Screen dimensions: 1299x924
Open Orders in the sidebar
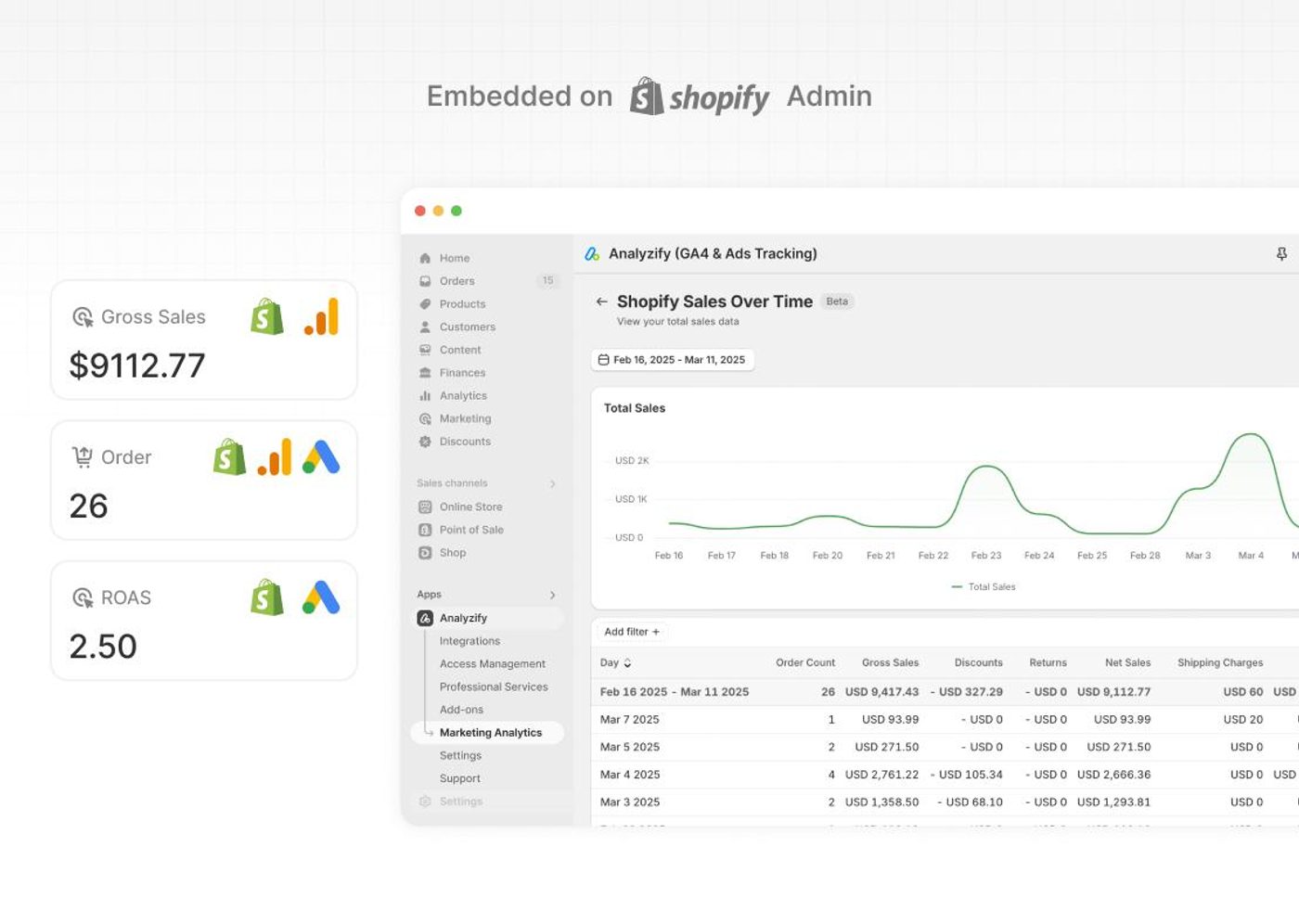pyautogui.click(x=457, y=281)
